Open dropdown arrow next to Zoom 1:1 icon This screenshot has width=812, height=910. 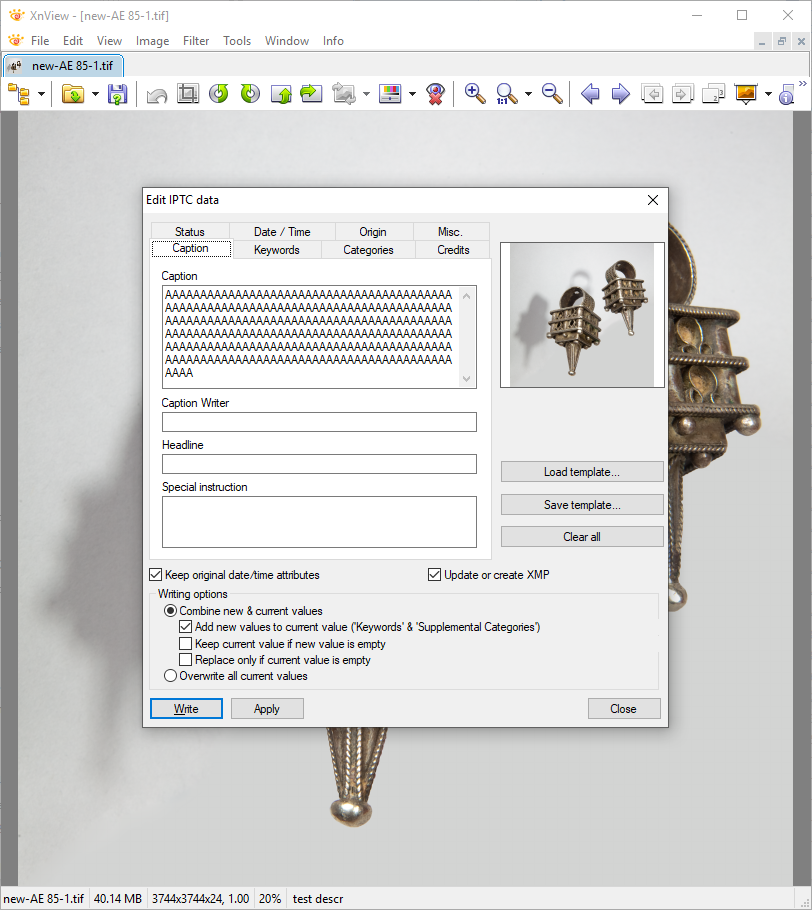(x=528, y=94)
